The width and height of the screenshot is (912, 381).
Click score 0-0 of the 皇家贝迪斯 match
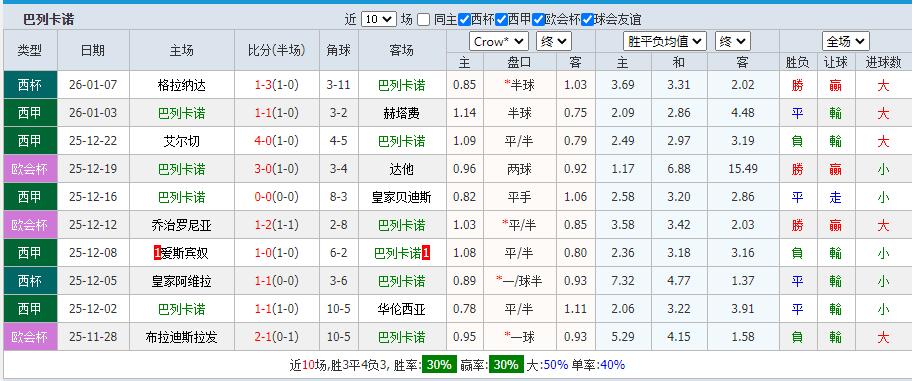[x=263, y=197]
